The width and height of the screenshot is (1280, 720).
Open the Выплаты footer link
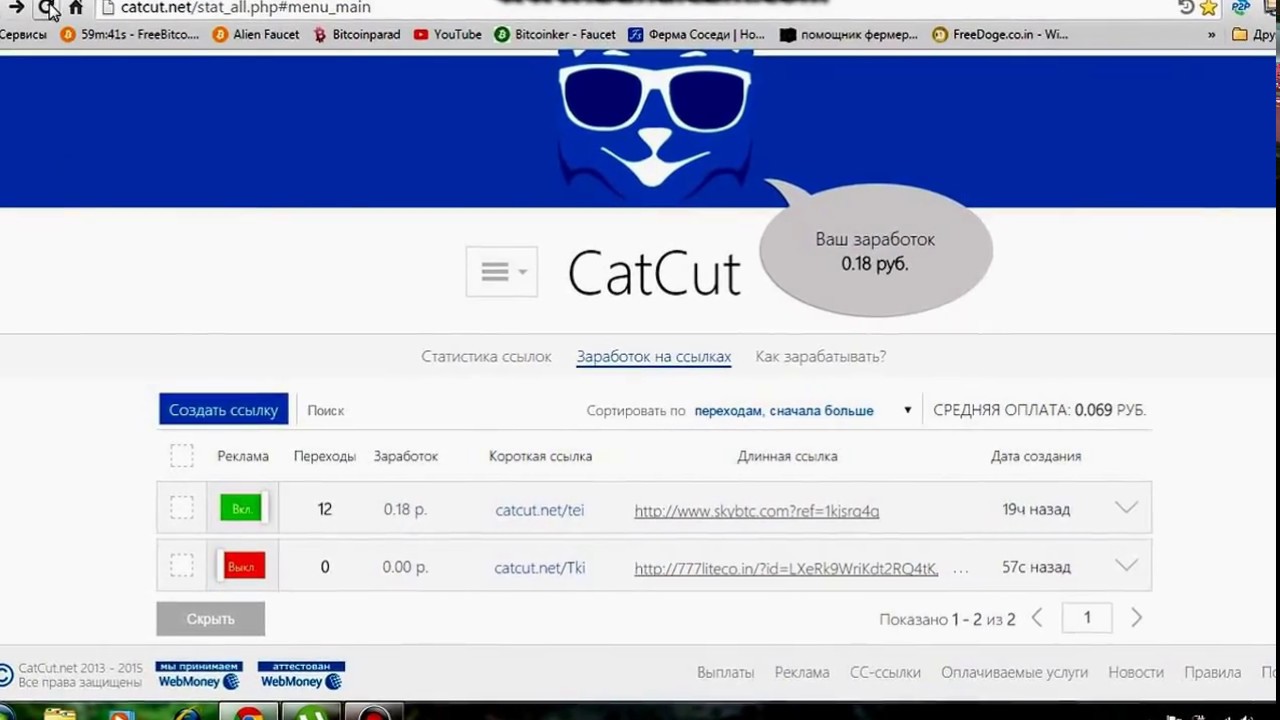tap(726, 673)
